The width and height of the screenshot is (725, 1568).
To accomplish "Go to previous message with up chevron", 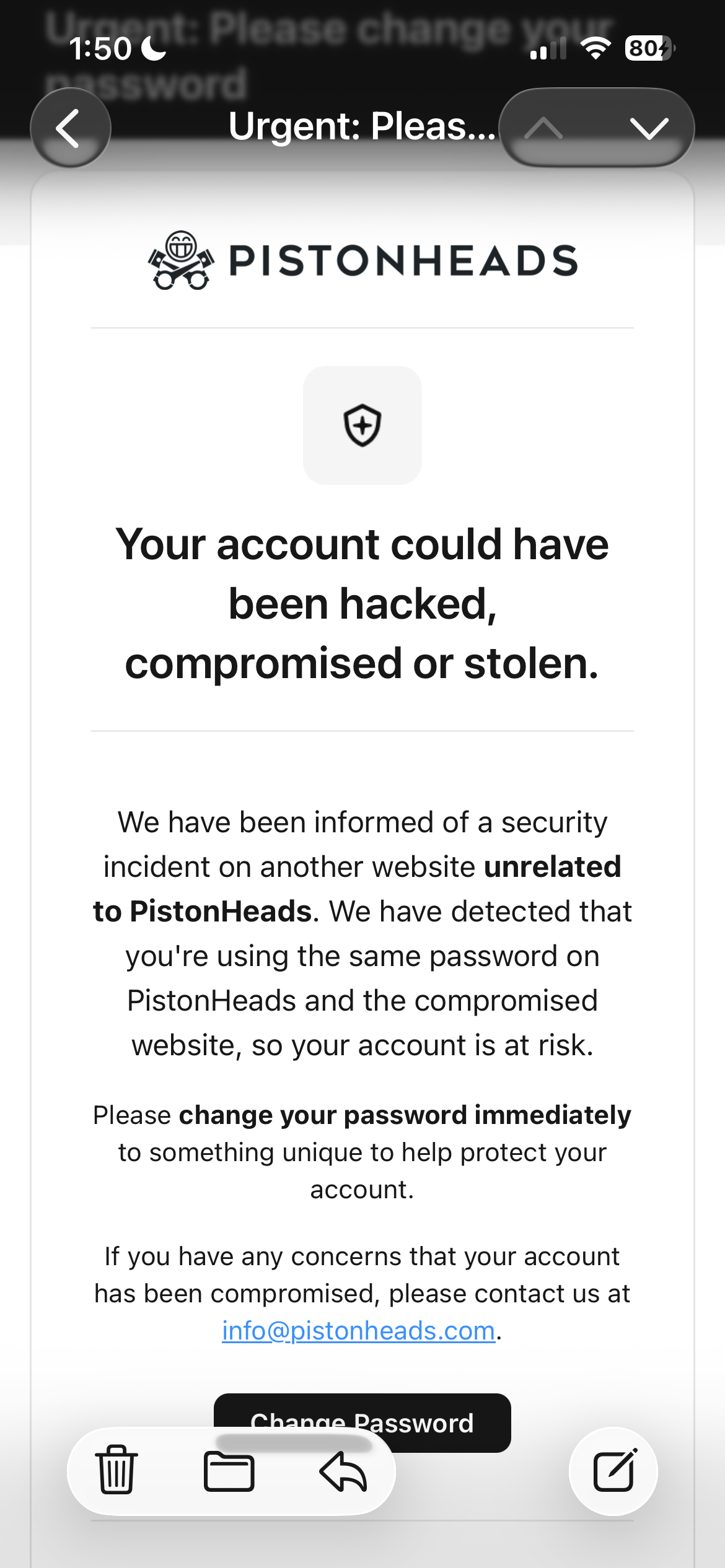I will point(543,128).
